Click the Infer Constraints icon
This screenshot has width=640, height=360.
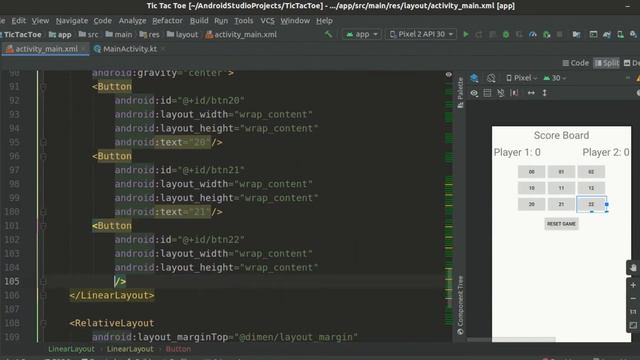[x=515, y=93]
